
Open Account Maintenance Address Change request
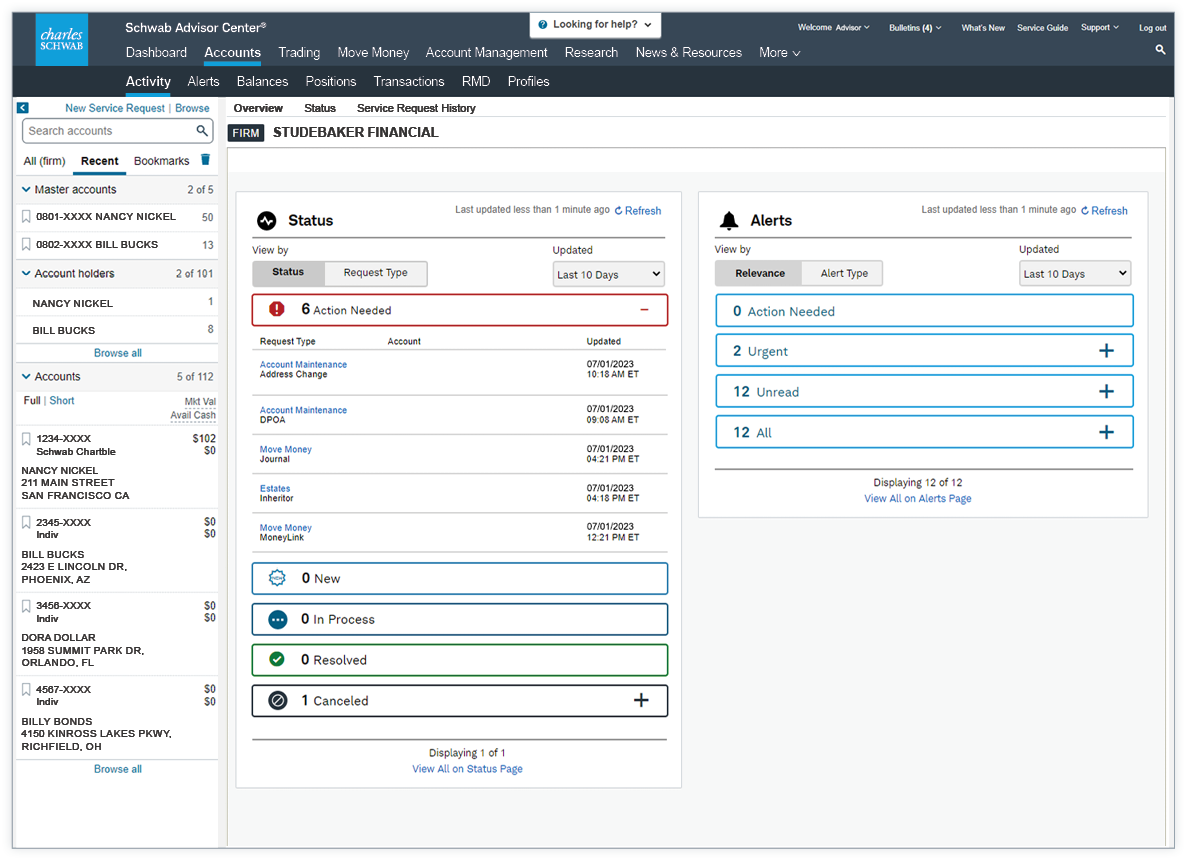[x=303, y=364]
